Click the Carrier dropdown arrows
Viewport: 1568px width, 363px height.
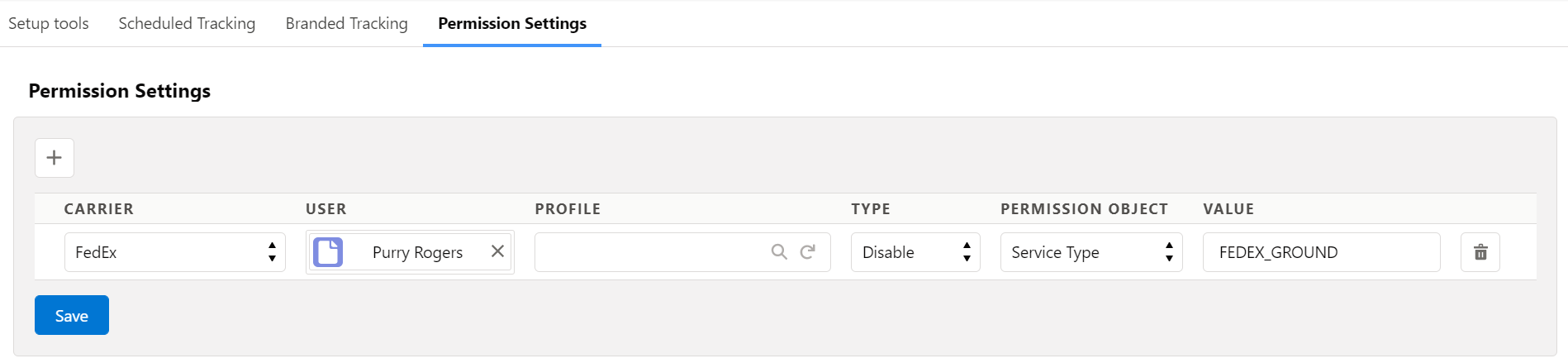(272, 252)
